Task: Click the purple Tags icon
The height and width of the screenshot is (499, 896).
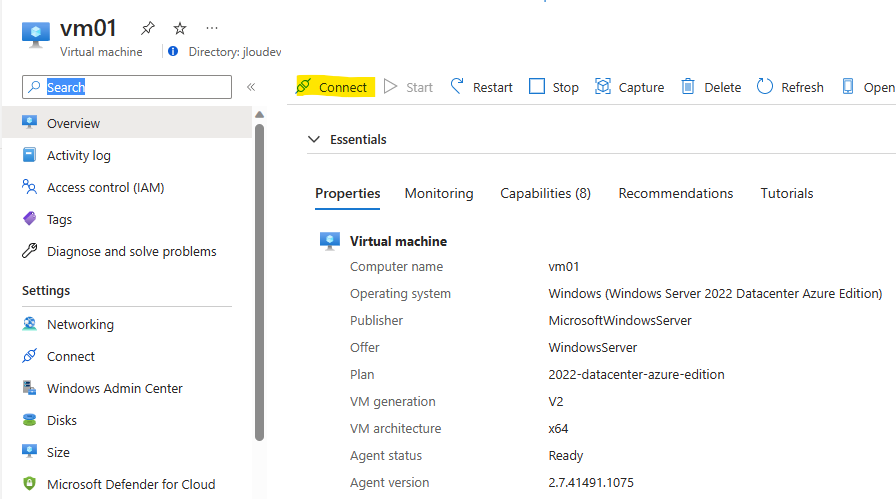Action: pos(30,218)
